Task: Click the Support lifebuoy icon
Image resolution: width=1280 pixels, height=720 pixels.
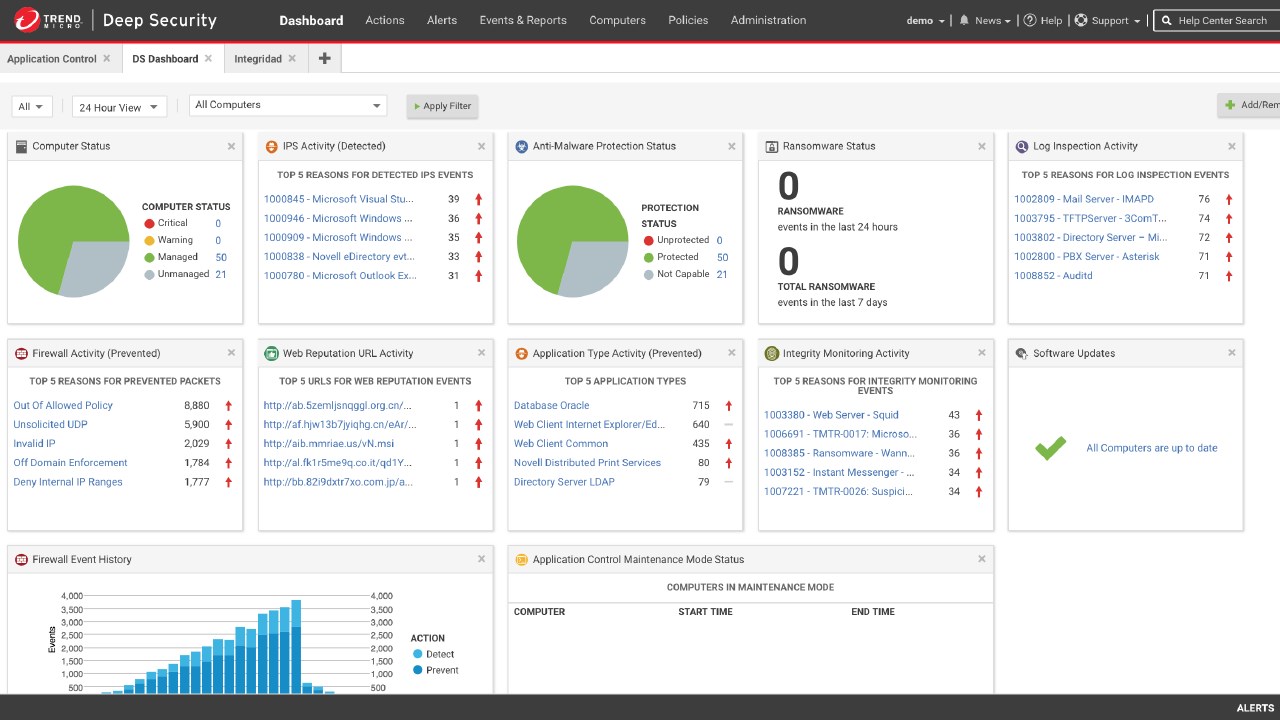Action: [x=1081, y=20]
